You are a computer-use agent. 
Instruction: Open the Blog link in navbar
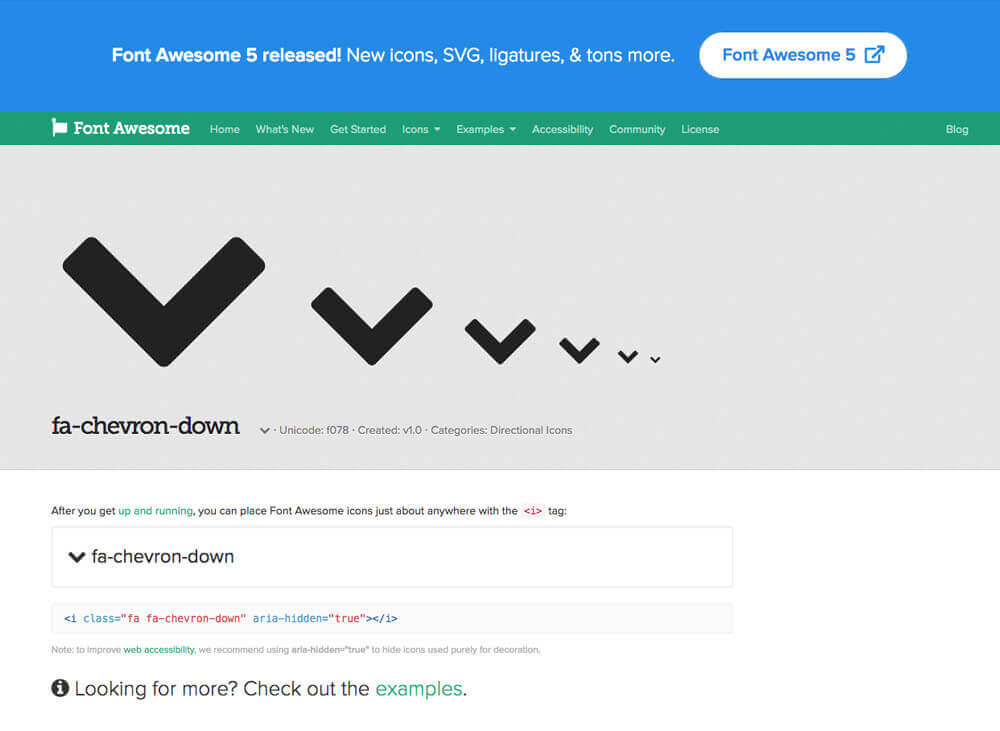957,129
